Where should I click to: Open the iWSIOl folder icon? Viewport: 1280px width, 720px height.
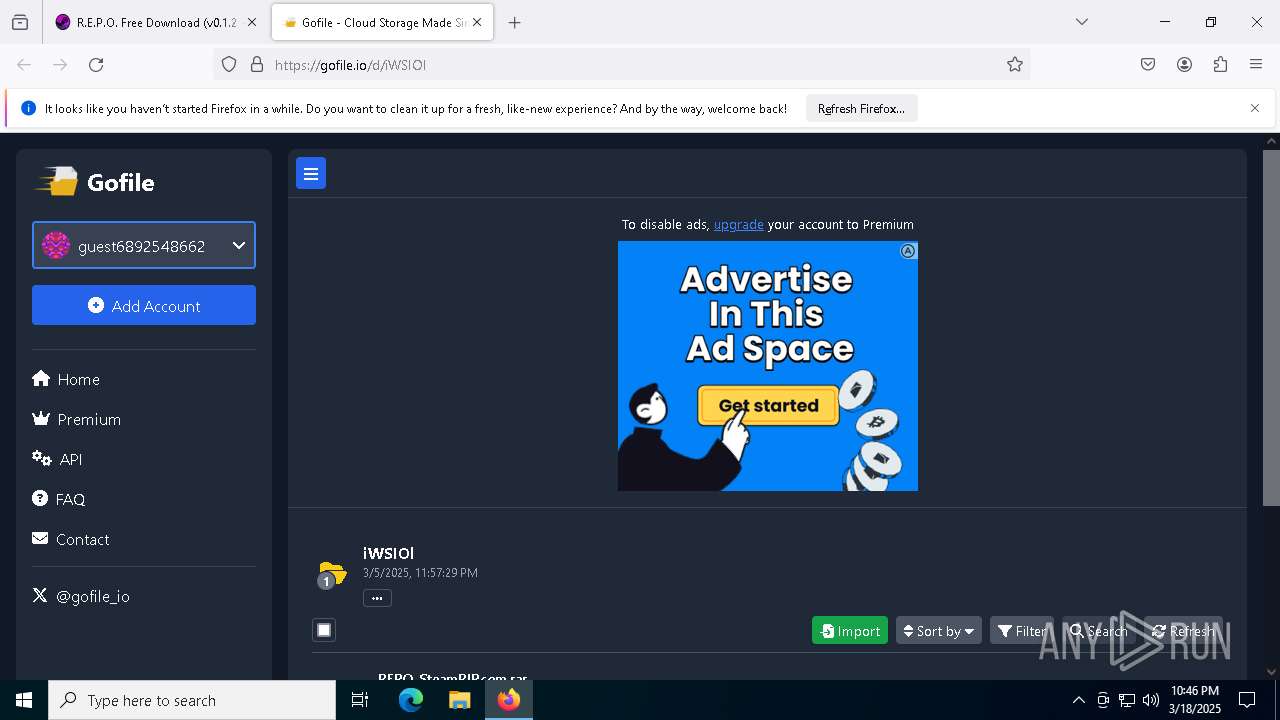[x=332, y=574]
